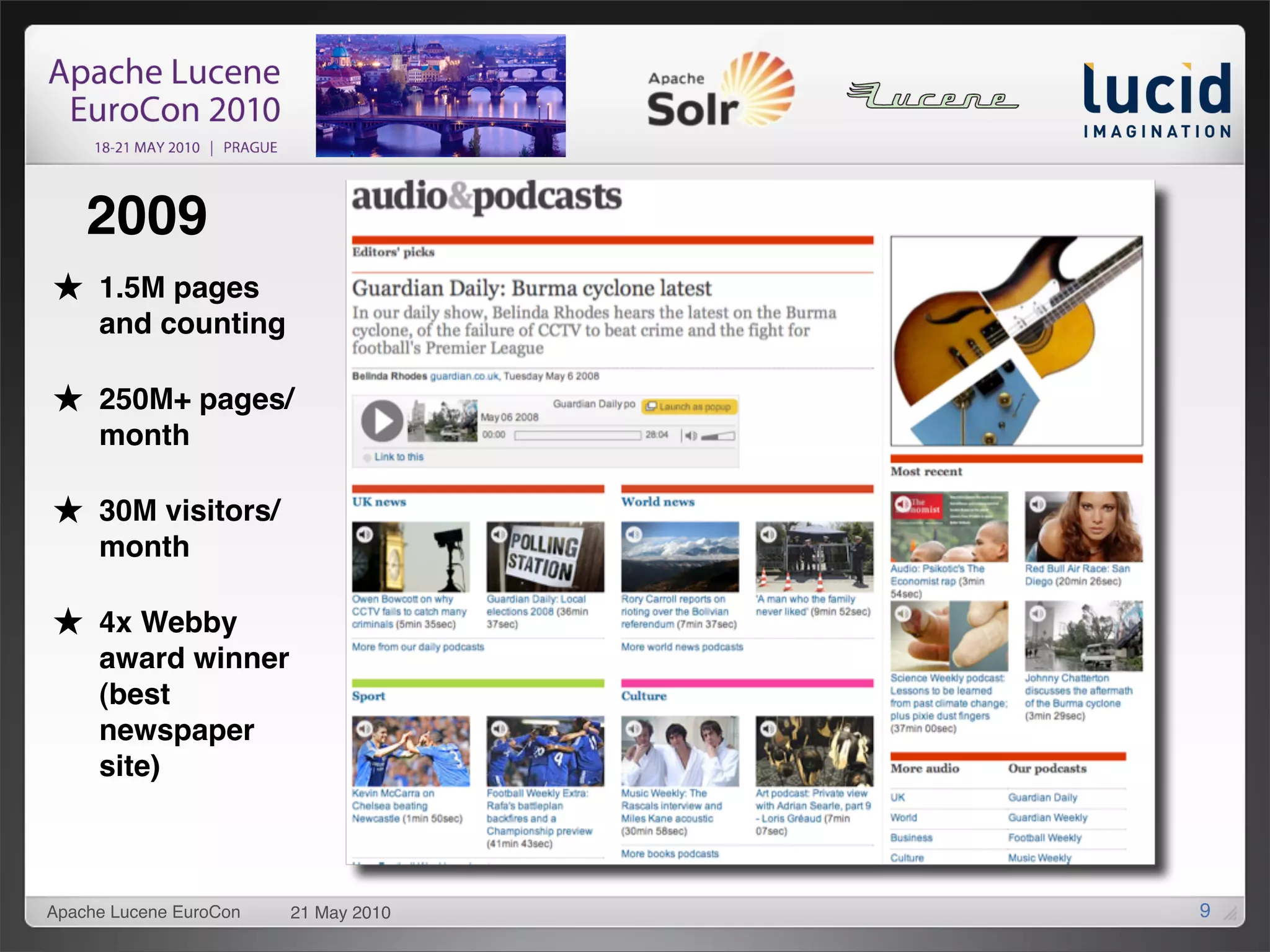Image resolution: width=1270 pixels, height=952 pixels.
Task: Open Johnny Chatterton Burma cyclone link
Action: tap(1078, 697)
